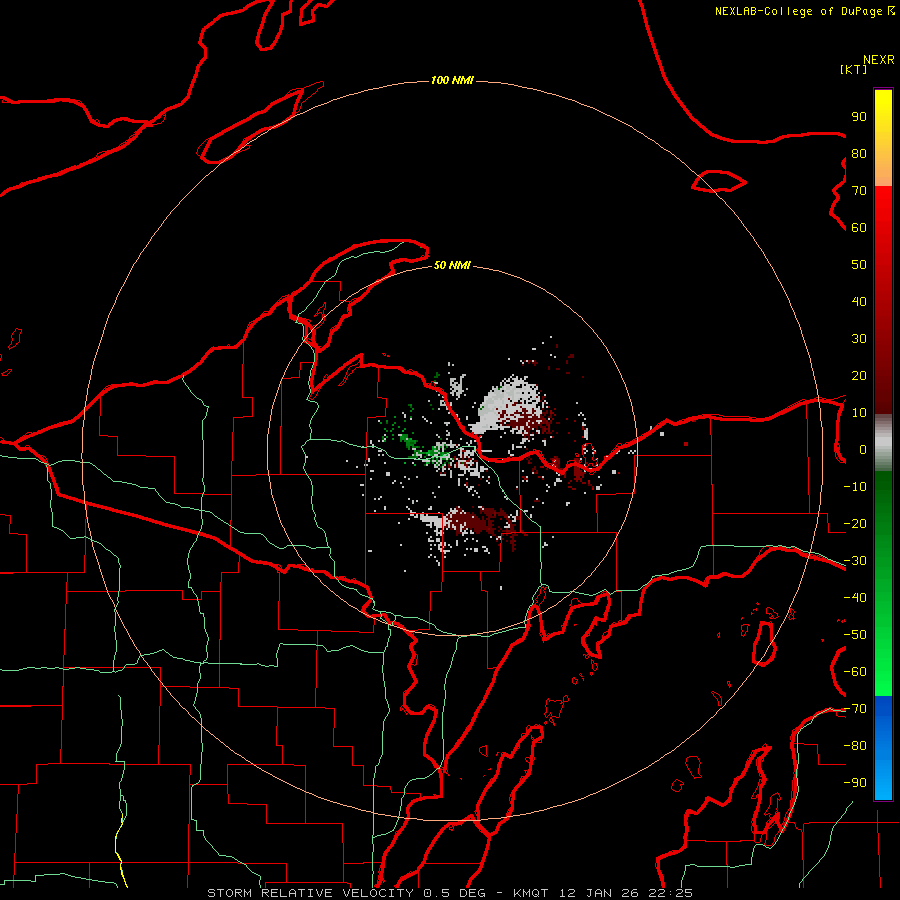The image size is (900, 900).
Task: Click the -40 value on the velocity scale
Action: point(855,598)
